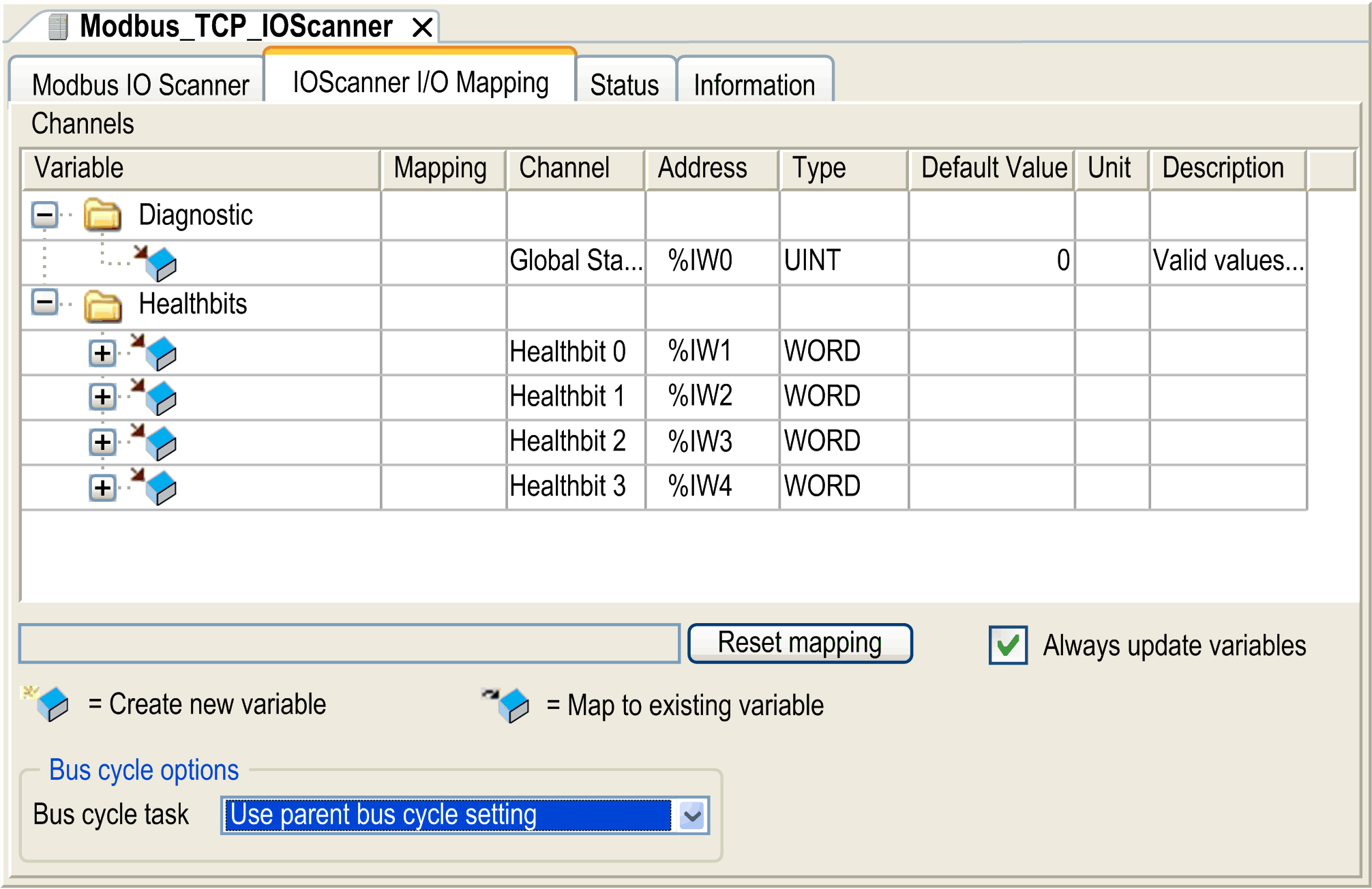Click the Healthbit 2 channel cell
Image resolution: width=1372 pixels, height=889 pixels.
pyautogui.click(x=576, y=442)
